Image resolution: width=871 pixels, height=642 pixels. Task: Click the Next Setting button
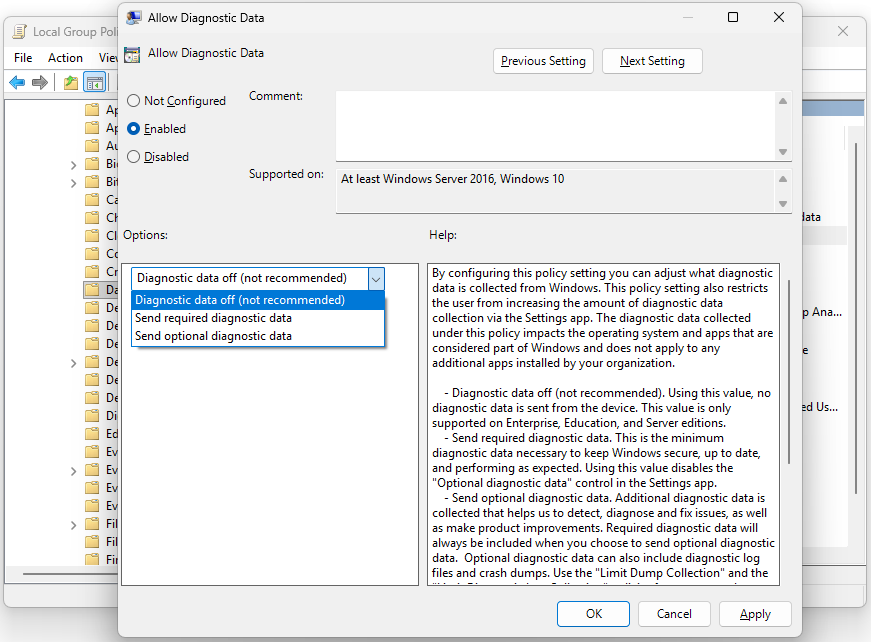click(x=651, y=61)
